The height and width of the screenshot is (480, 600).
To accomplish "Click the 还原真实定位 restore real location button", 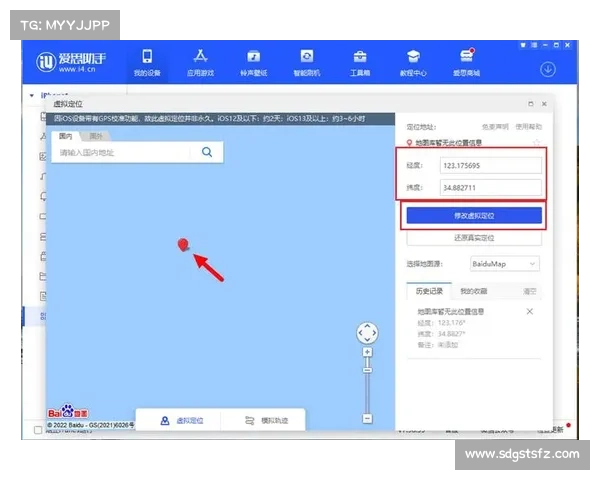I will tap(474, 238).
